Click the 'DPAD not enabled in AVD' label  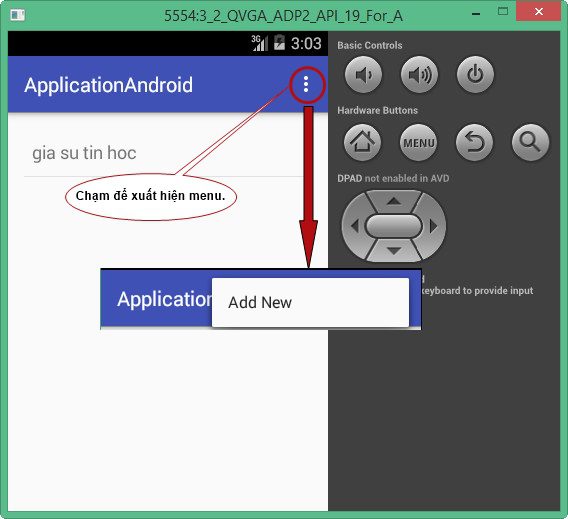click(393, 178)
